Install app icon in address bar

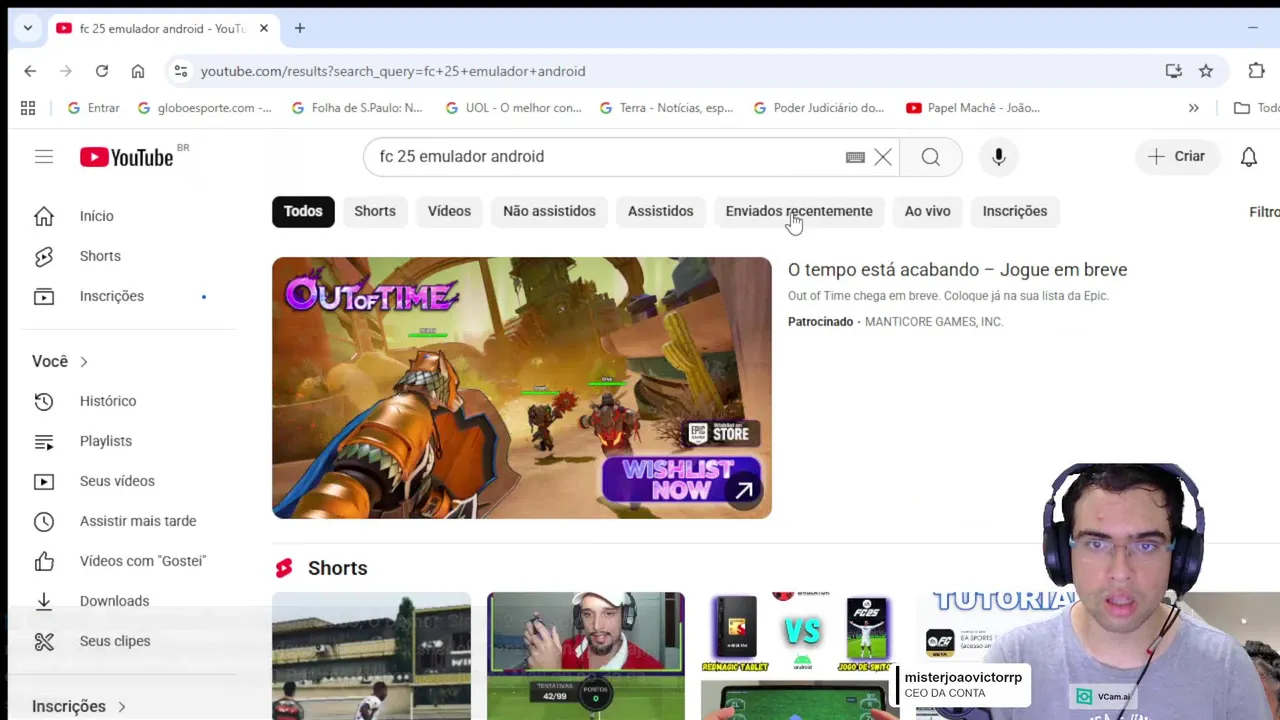pyautogui.click(x=1174, y=71)
